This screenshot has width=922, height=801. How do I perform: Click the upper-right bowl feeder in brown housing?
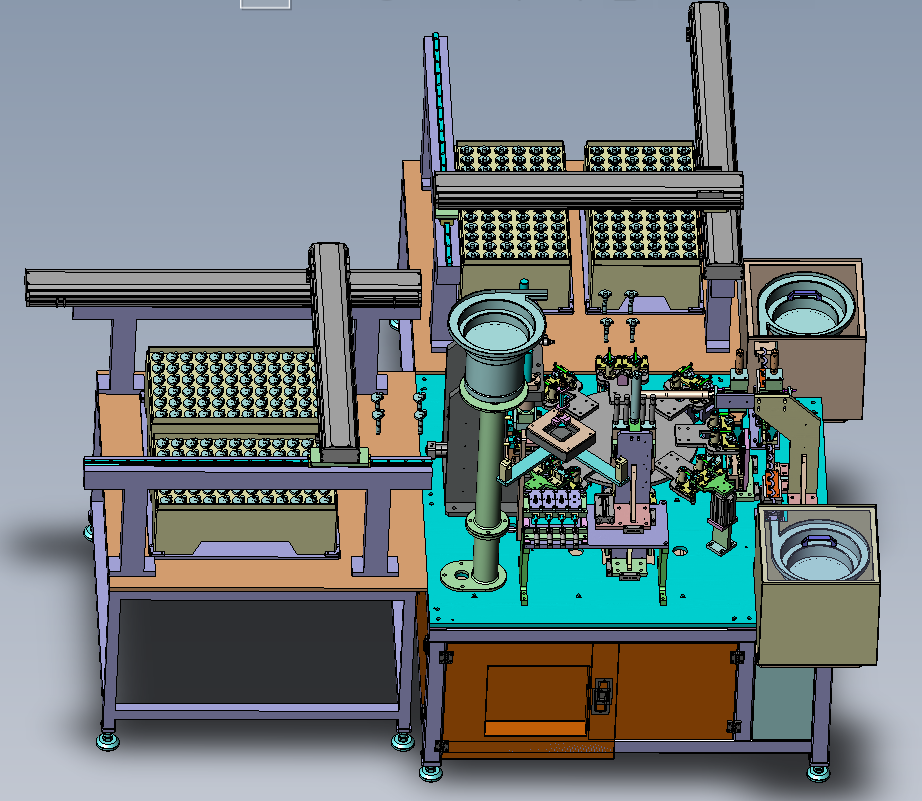click(806, 306)
